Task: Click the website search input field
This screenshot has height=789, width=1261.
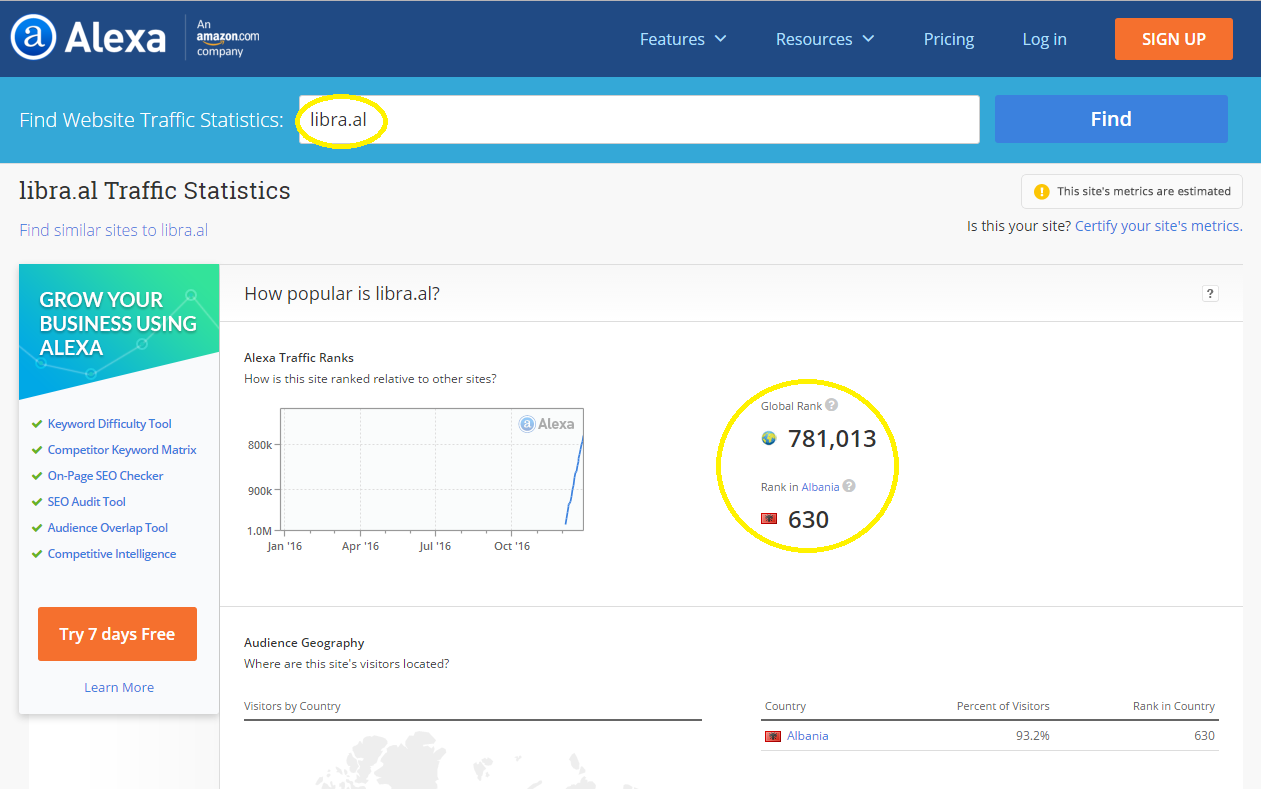Action: pyautogui.click(x=638, y=120)
